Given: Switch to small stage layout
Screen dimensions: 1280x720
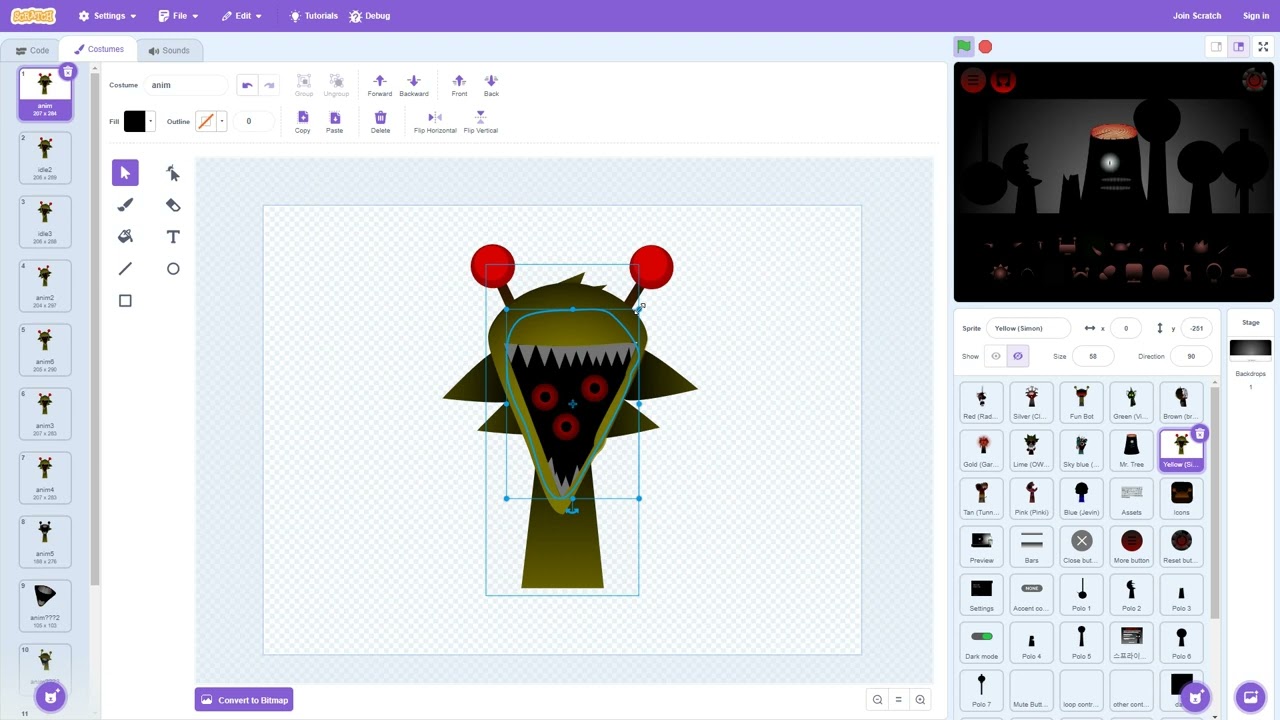Looking at the screenshot, I should (1216, 47).
